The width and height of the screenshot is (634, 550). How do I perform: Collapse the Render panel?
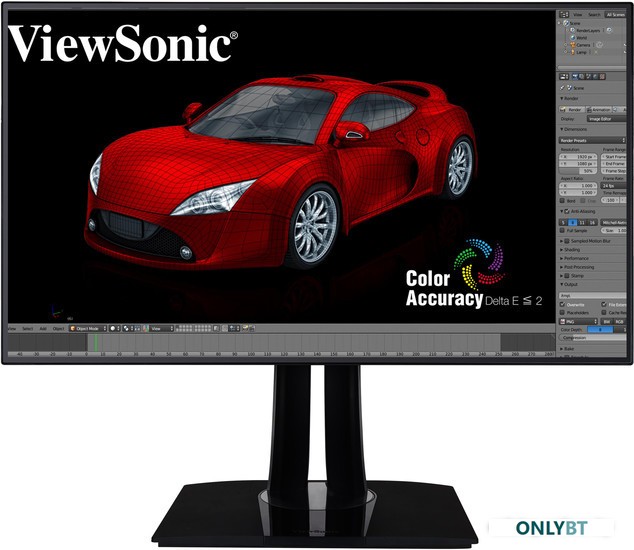[562, 98]
